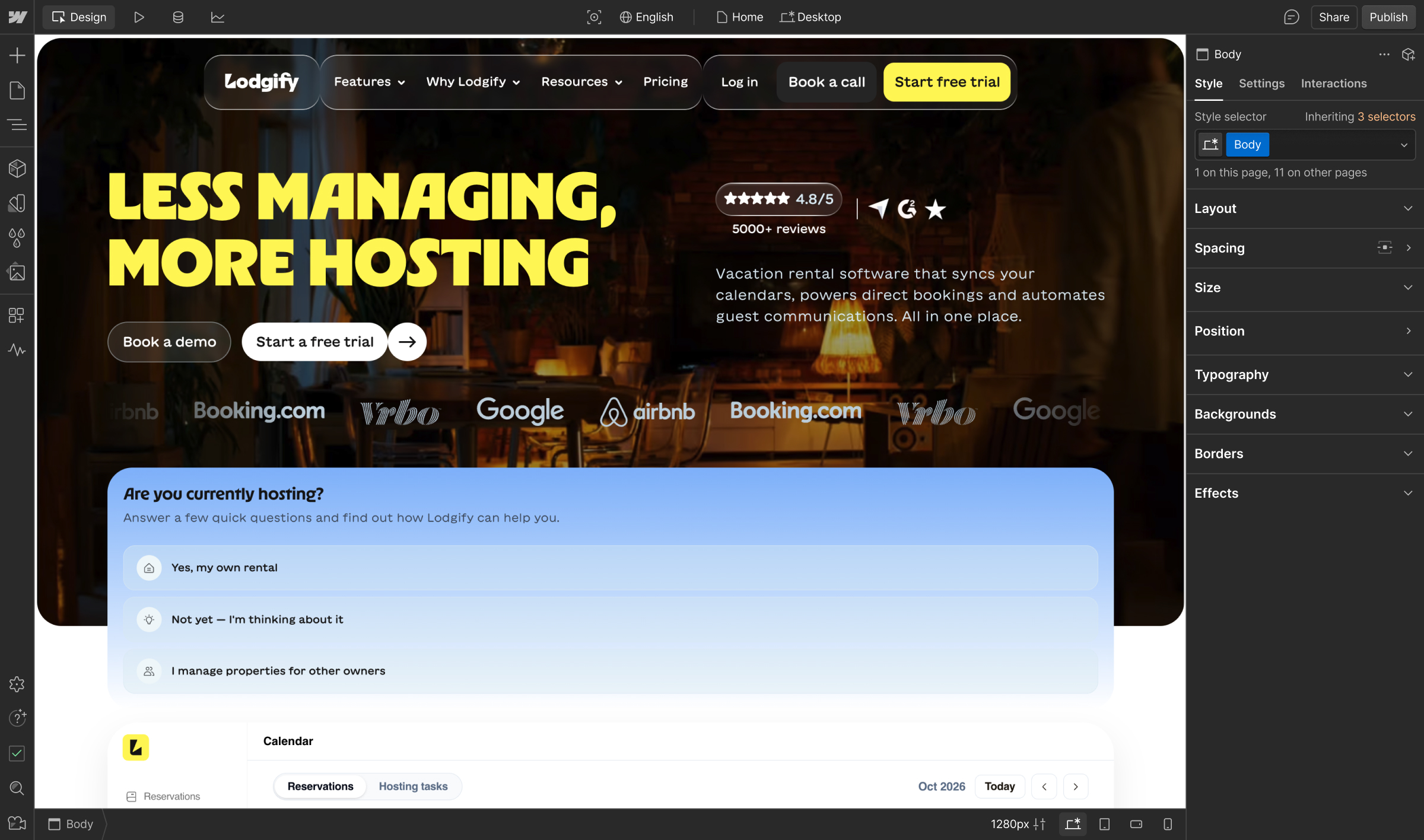Viewport: 1424px width, 840px height.
Task: Expand the Typography section
Action: point(1304,374)
